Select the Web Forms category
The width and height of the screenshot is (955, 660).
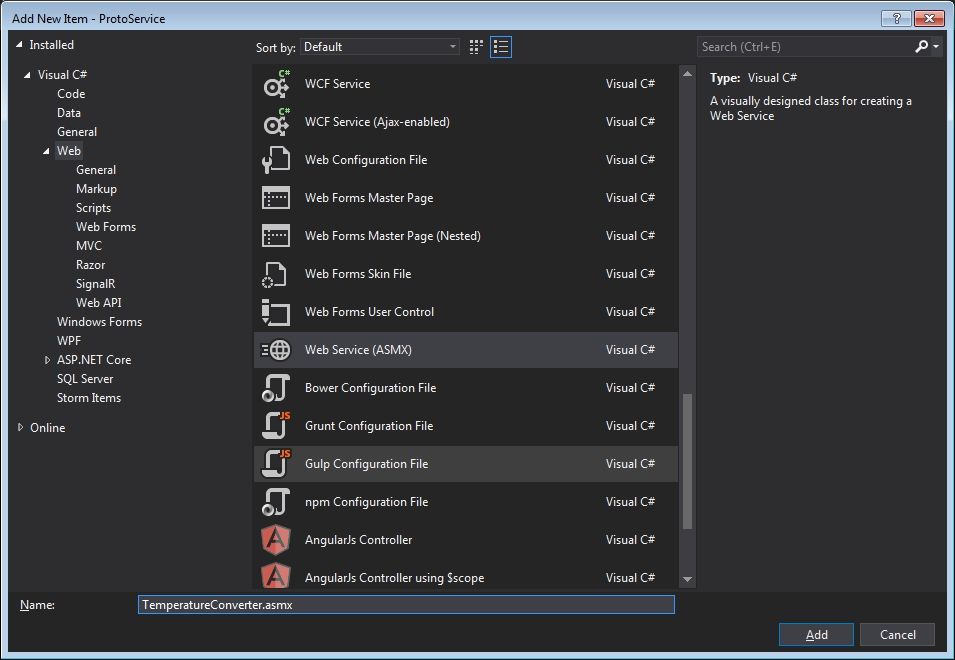[106, 226]
